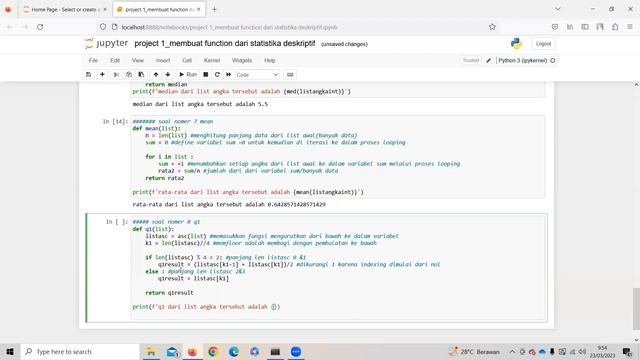This screenshot has height=360, width=640.
Task: Open the browser extensions puzzle icon
Action: [x=615, y=27]
